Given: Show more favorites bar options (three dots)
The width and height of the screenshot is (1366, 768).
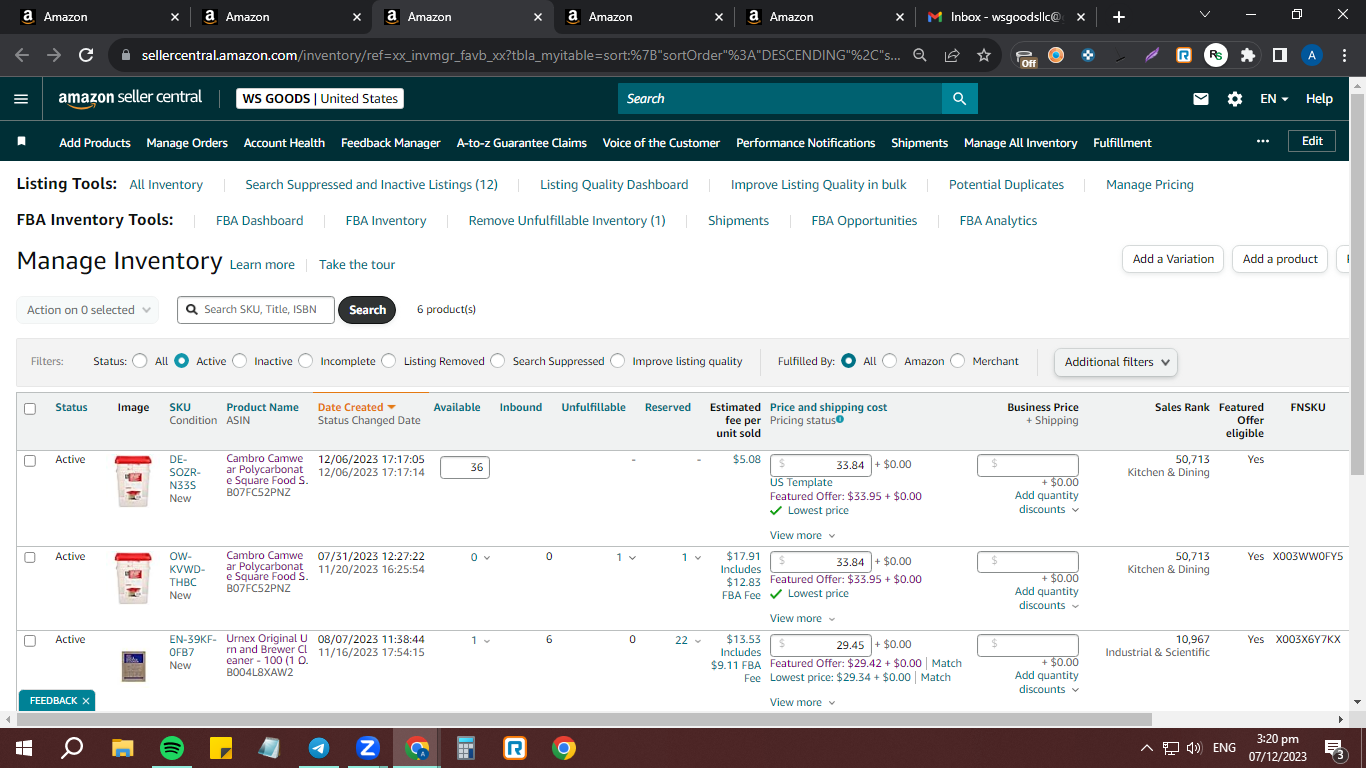Looking at the screenshot, I should (x=1263, y=141).
